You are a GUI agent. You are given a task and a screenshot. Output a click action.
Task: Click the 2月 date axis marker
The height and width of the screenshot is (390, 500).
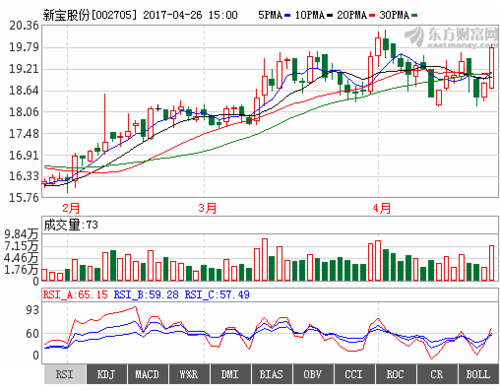[71, 208]
